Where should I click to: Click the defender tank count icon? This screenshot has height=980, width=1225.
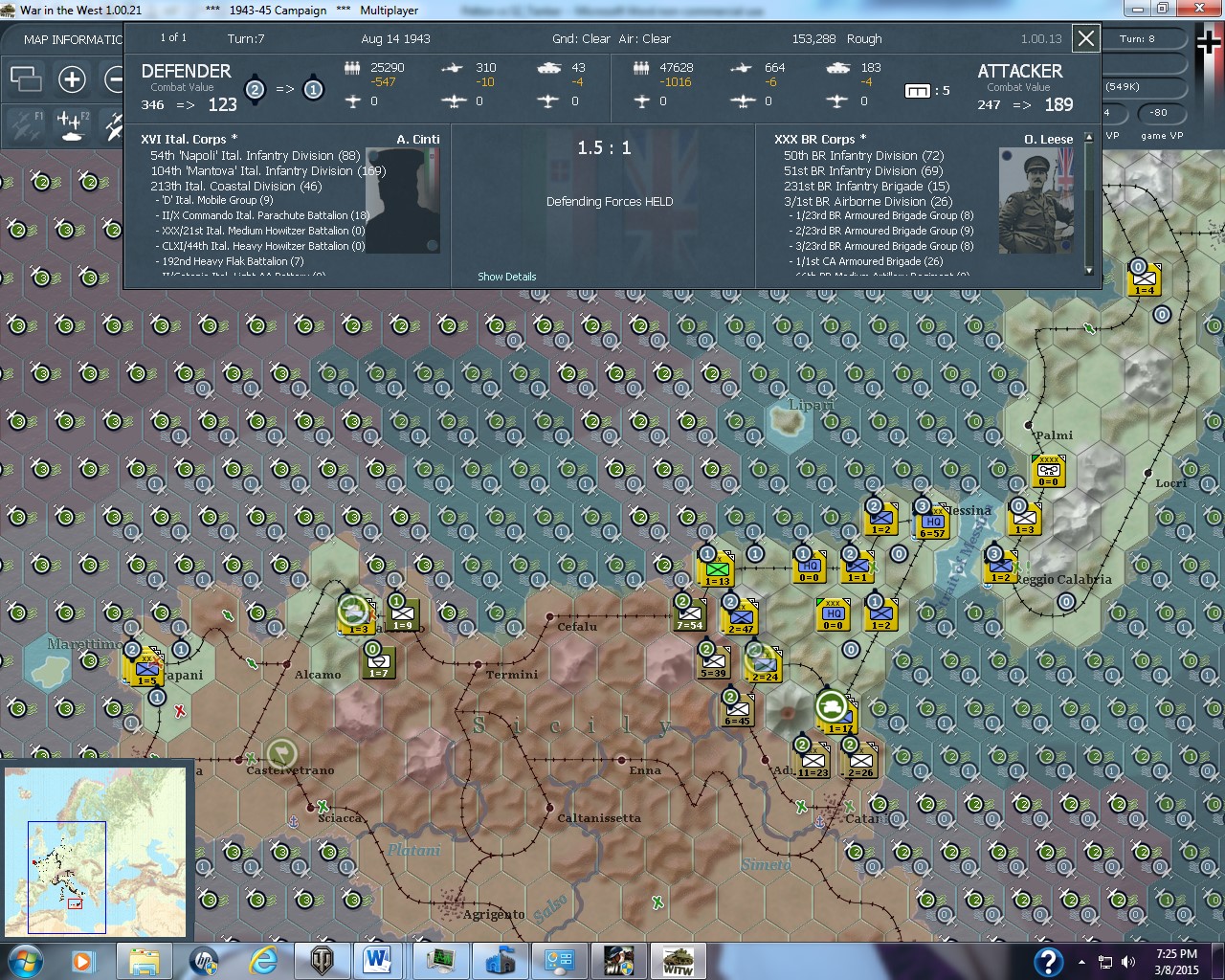549,68
